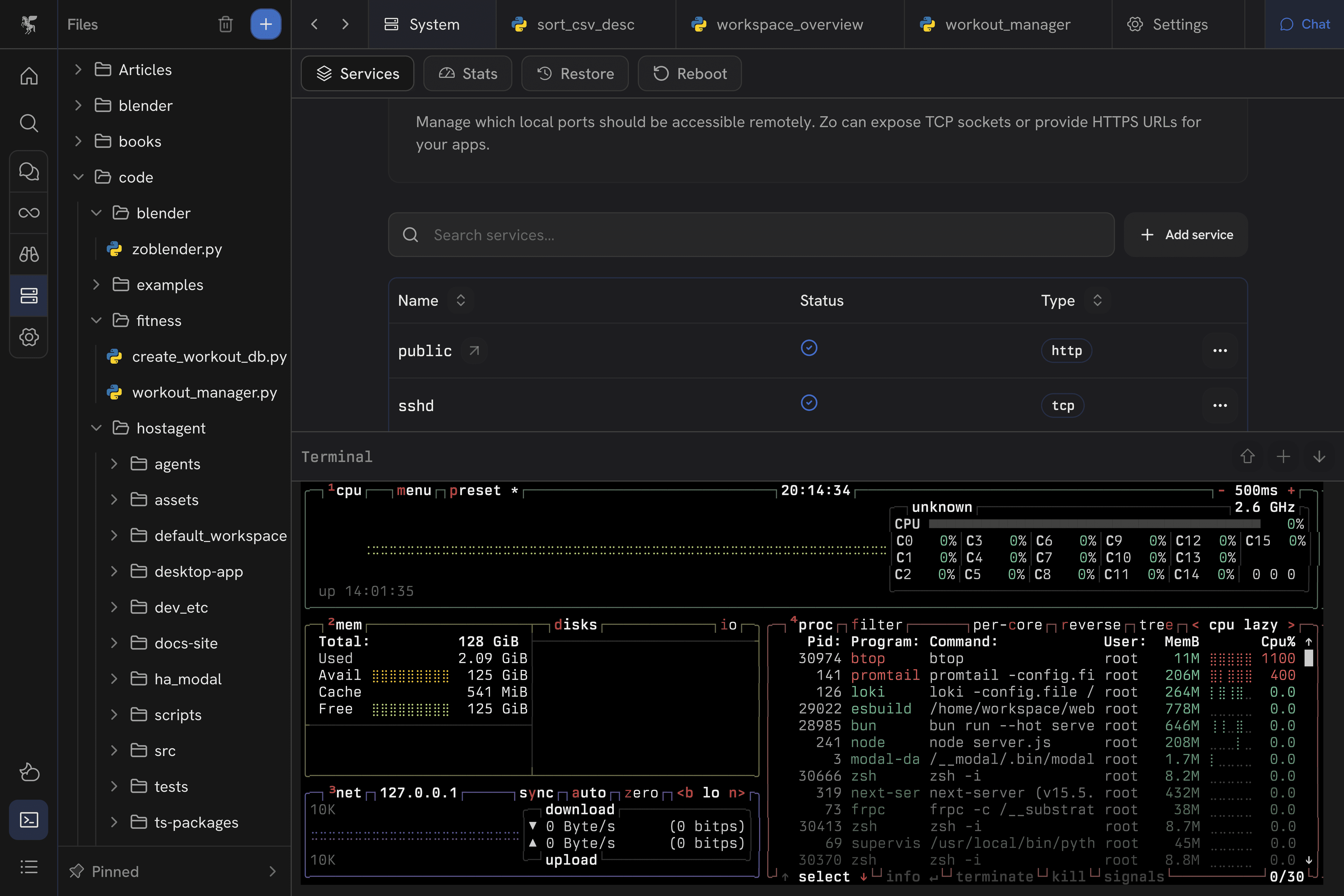1344x896 pixels.
Task: Open the home icon in left sidebar
Action: (29, 76)
